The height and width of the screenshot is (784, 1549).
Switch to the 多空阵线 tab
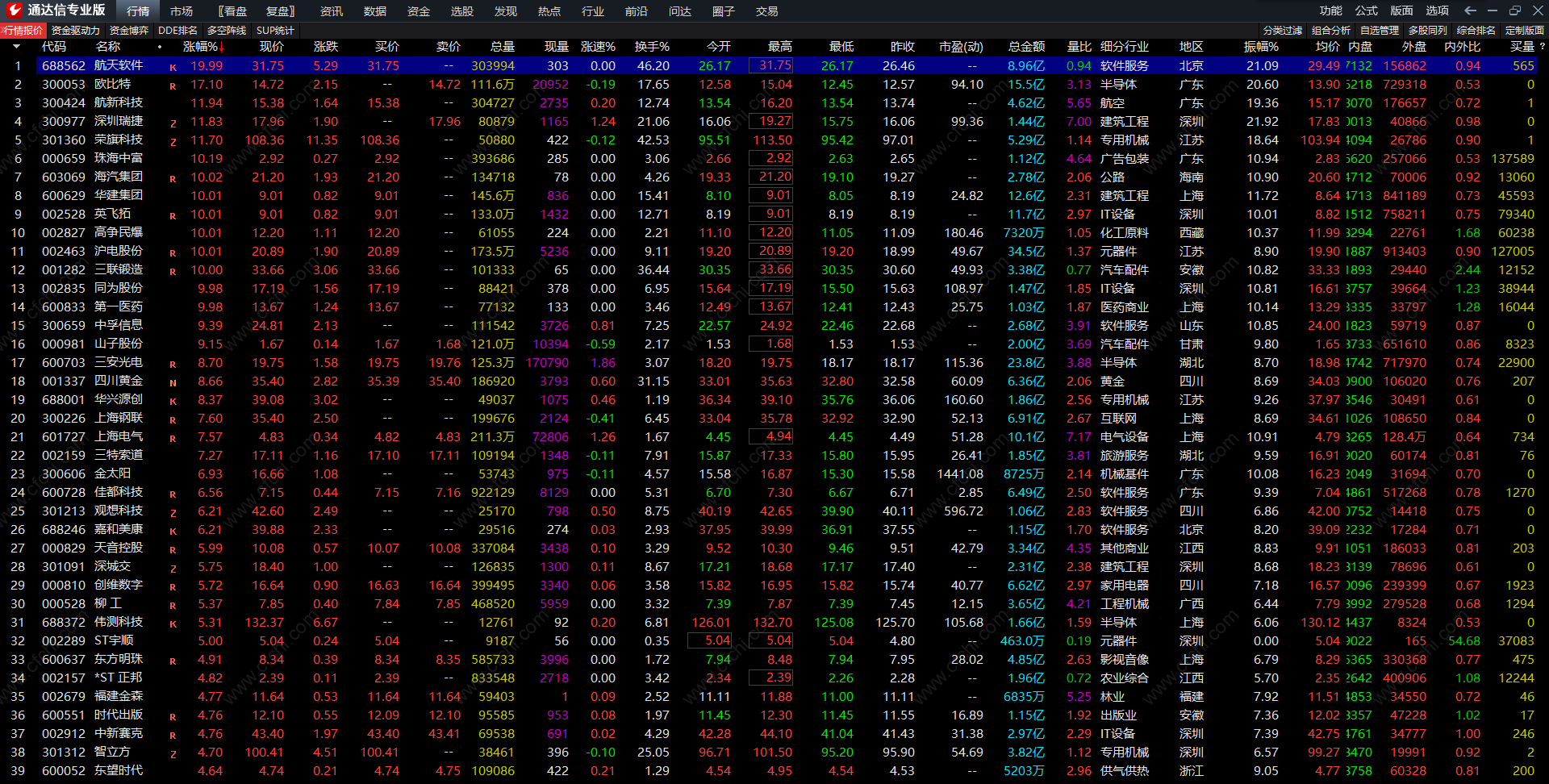click(x=227, y=31)
